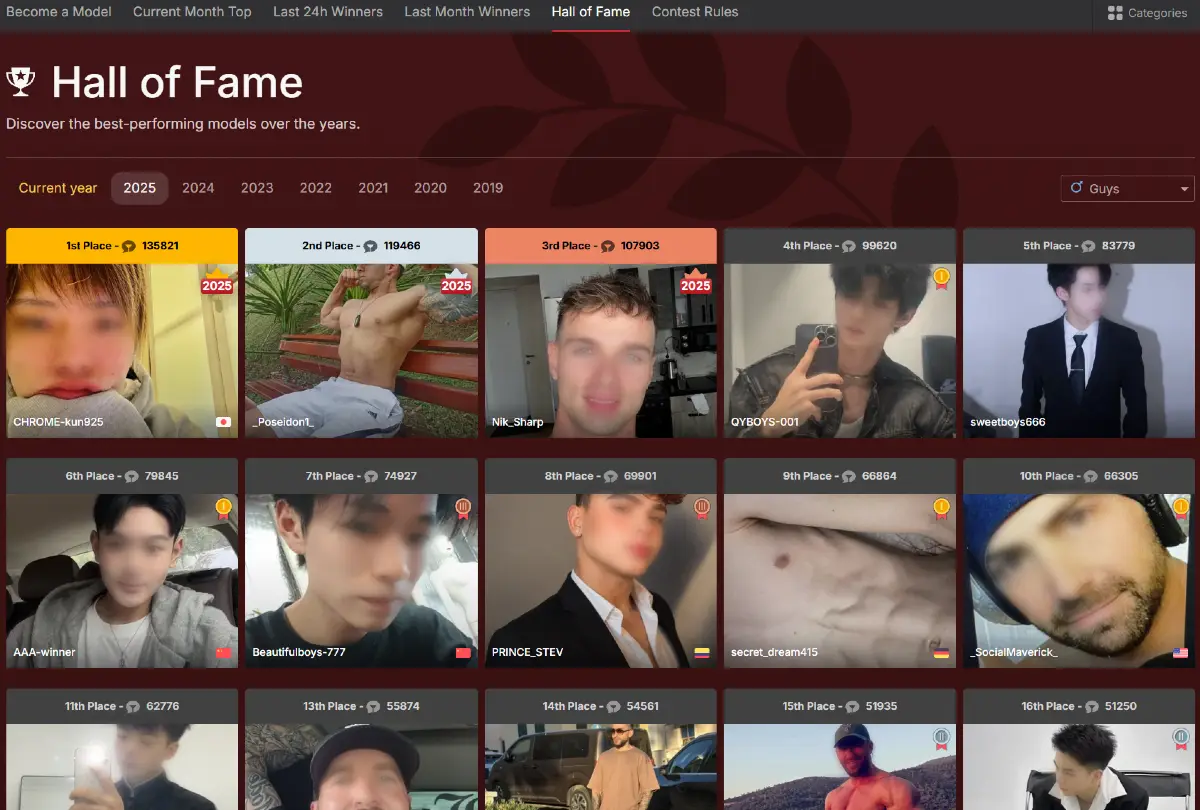
Task: Click the 4th Place header score 99620
Action: [880, 246]
